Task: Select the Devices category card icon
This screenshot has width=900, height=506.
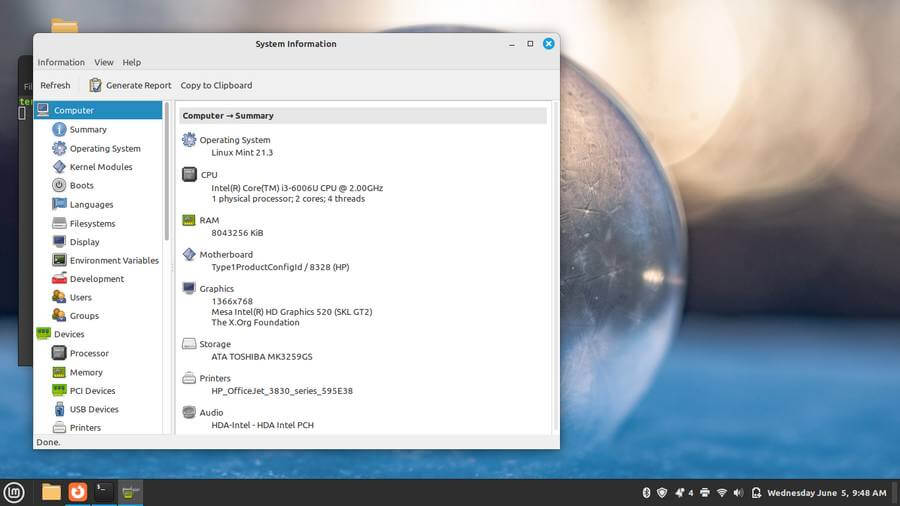Action: (43, 333)
